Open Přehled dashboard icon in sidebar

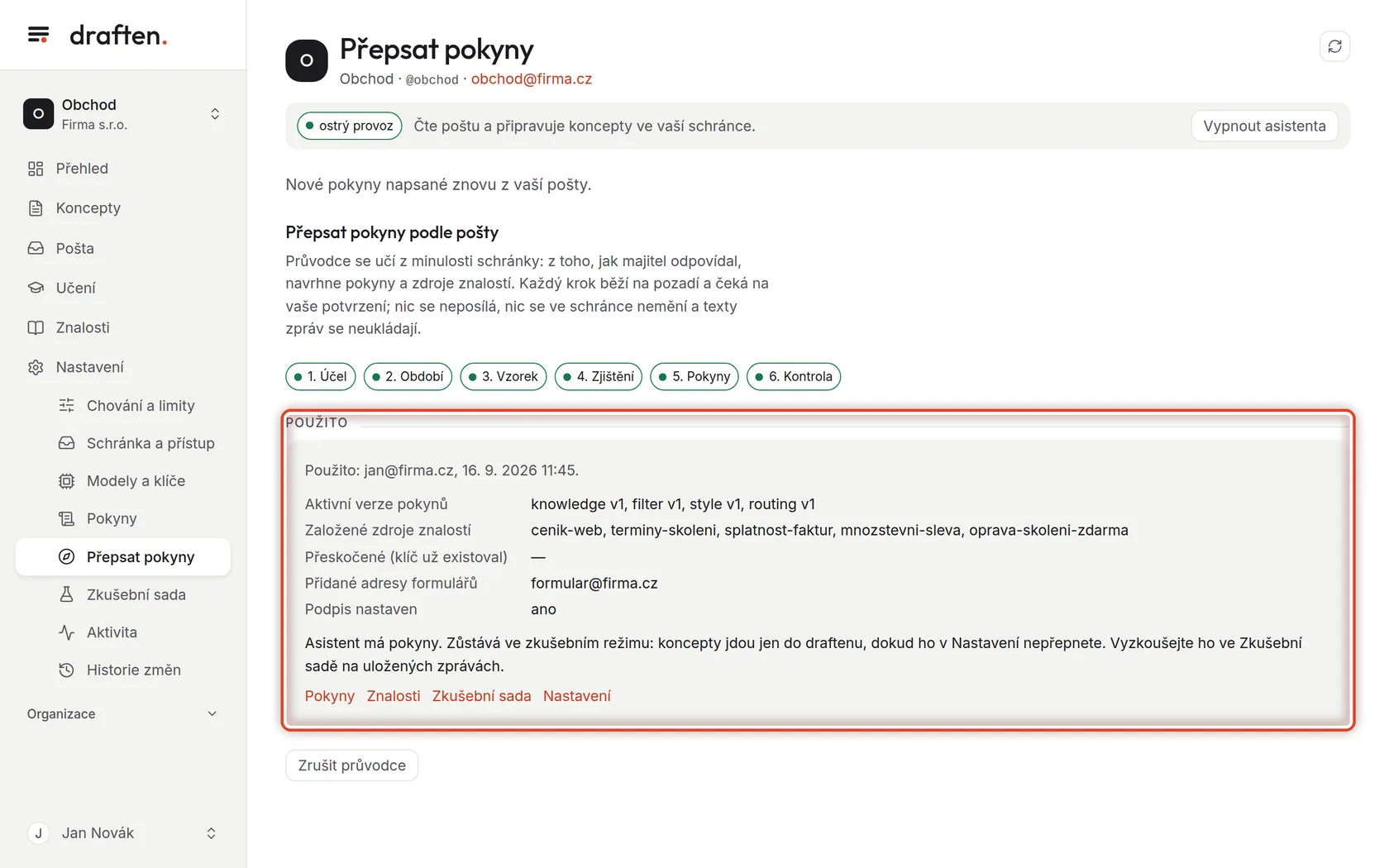[36, 169]
